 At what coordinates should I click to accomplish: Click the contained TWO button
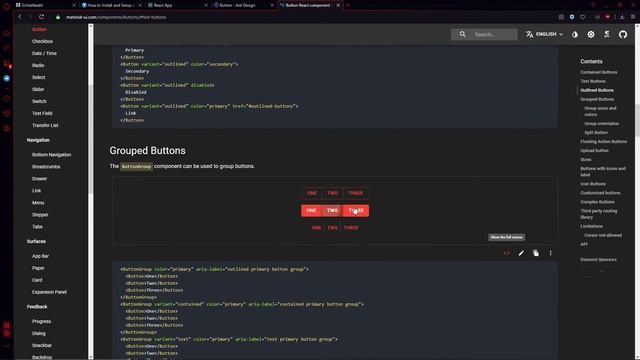tap(333, 211)
